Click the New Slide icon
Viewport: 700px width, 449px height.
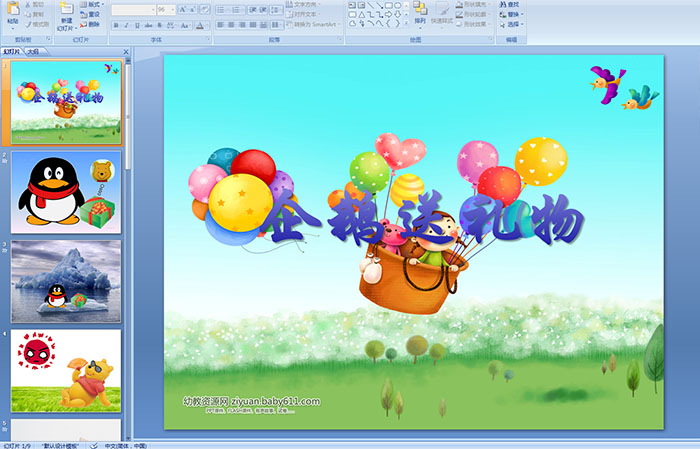(x=66, y=9)
